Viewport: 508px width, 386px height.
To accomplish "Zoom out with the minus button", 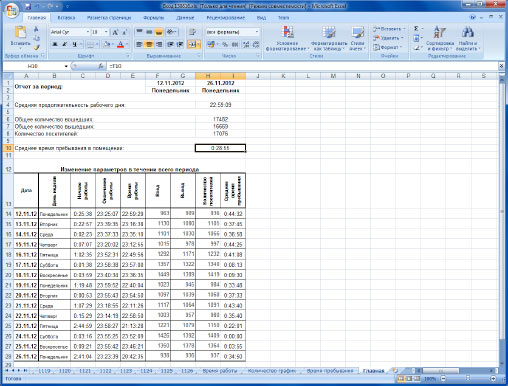I will [x=443, y=379].
